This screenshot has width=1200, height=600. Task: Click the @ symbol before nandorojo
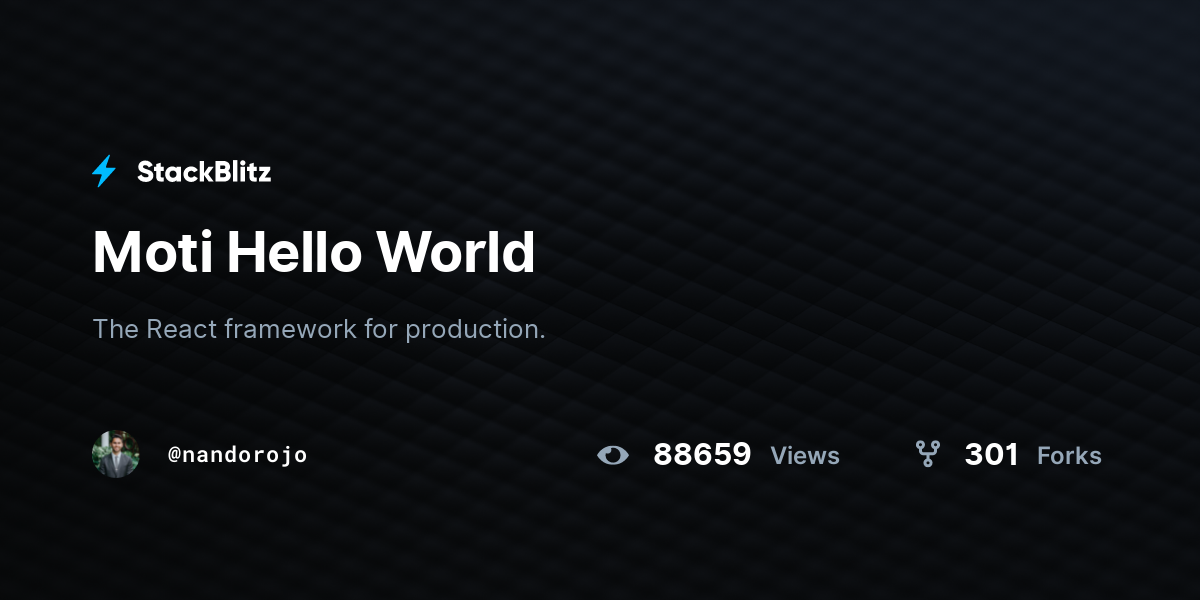174,455
